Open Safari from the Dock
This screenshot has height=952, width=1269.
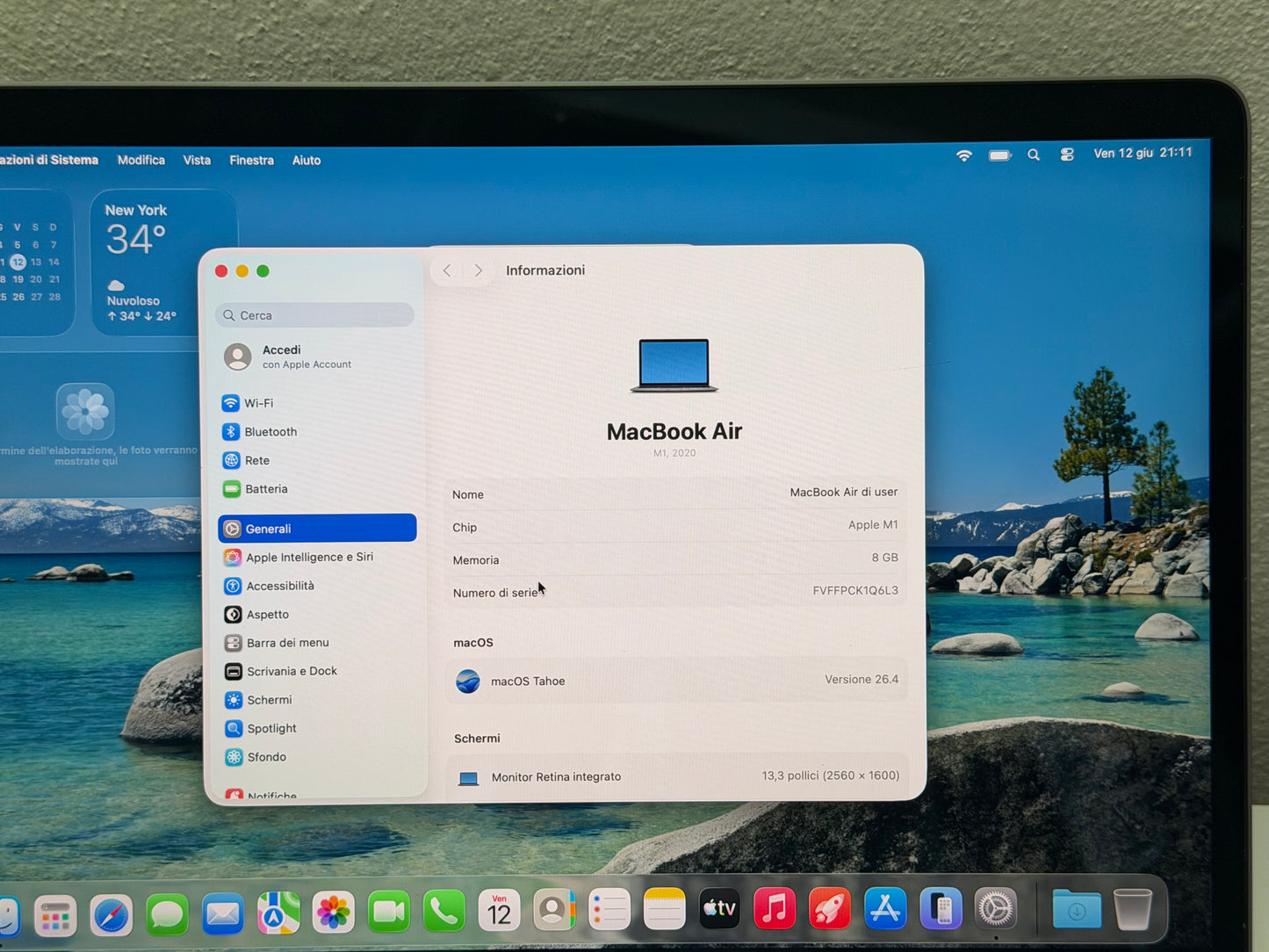[112, 916]
